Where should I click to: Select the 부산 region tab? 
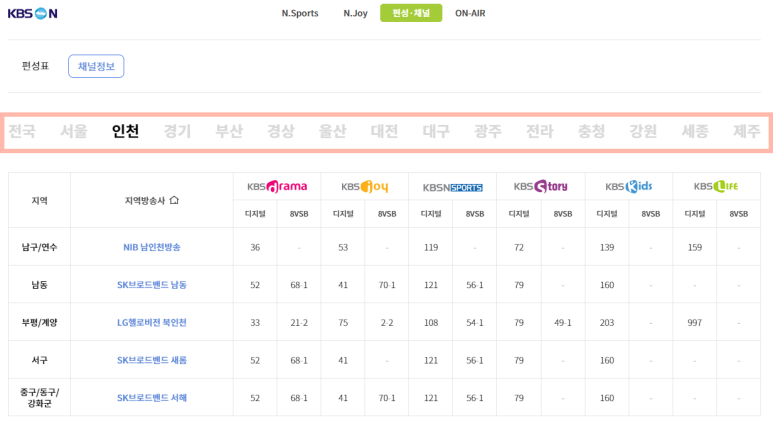pyautogui.click(x=229, y=131)
